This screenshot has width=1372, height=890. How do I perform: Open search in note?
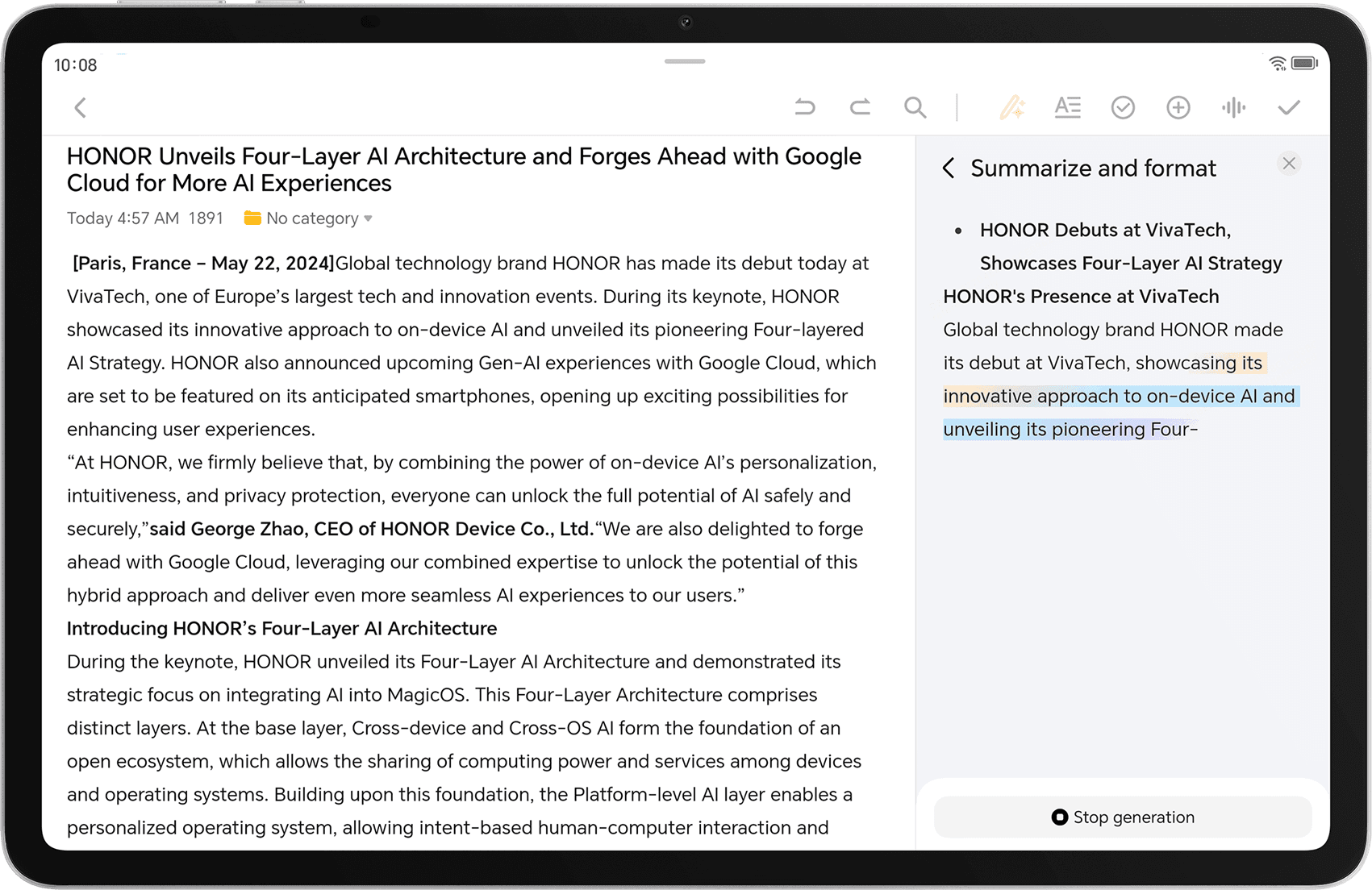(915, 107)
